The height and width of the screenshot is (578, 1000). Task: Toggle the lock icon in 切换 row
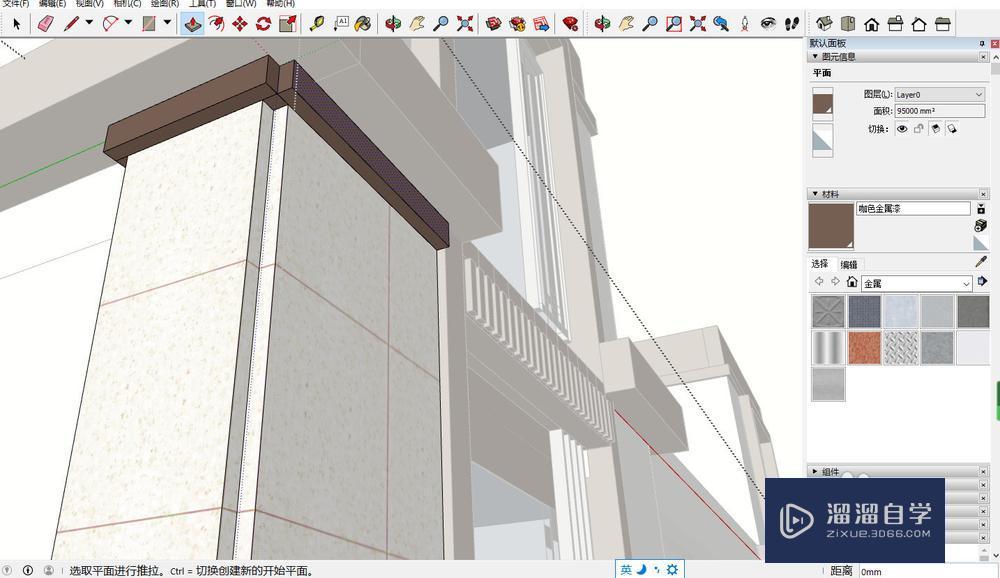[918, 129]
